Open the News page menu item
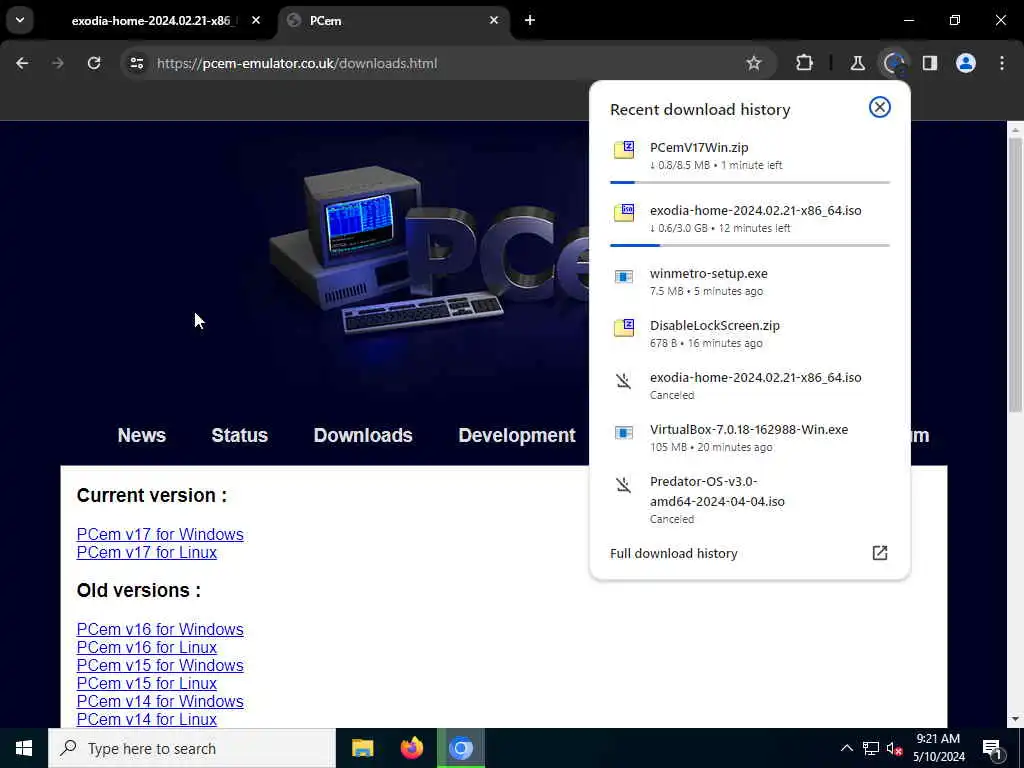Screen dimensions: 1024x768 pyautogui.click(x=142, y=435)
